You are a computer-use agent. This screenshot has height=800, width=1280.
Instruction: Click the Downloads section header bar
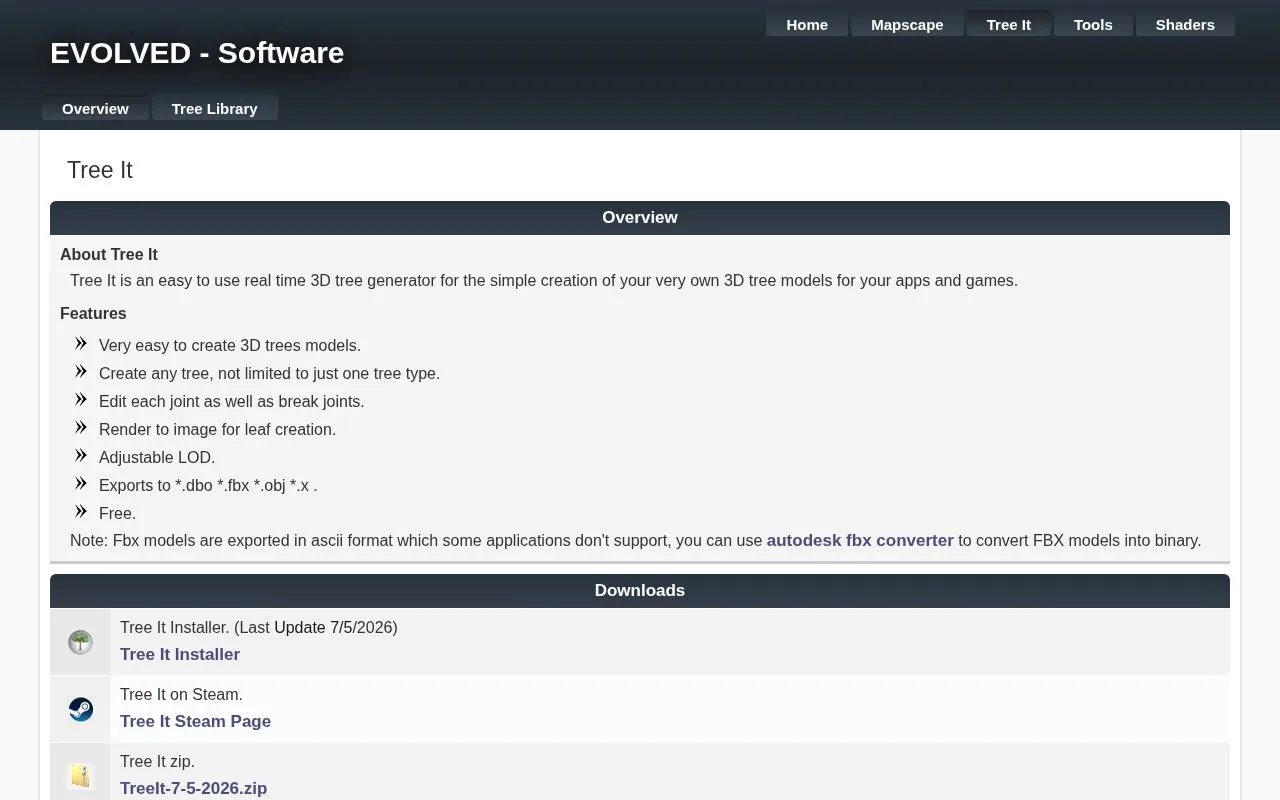640,590
